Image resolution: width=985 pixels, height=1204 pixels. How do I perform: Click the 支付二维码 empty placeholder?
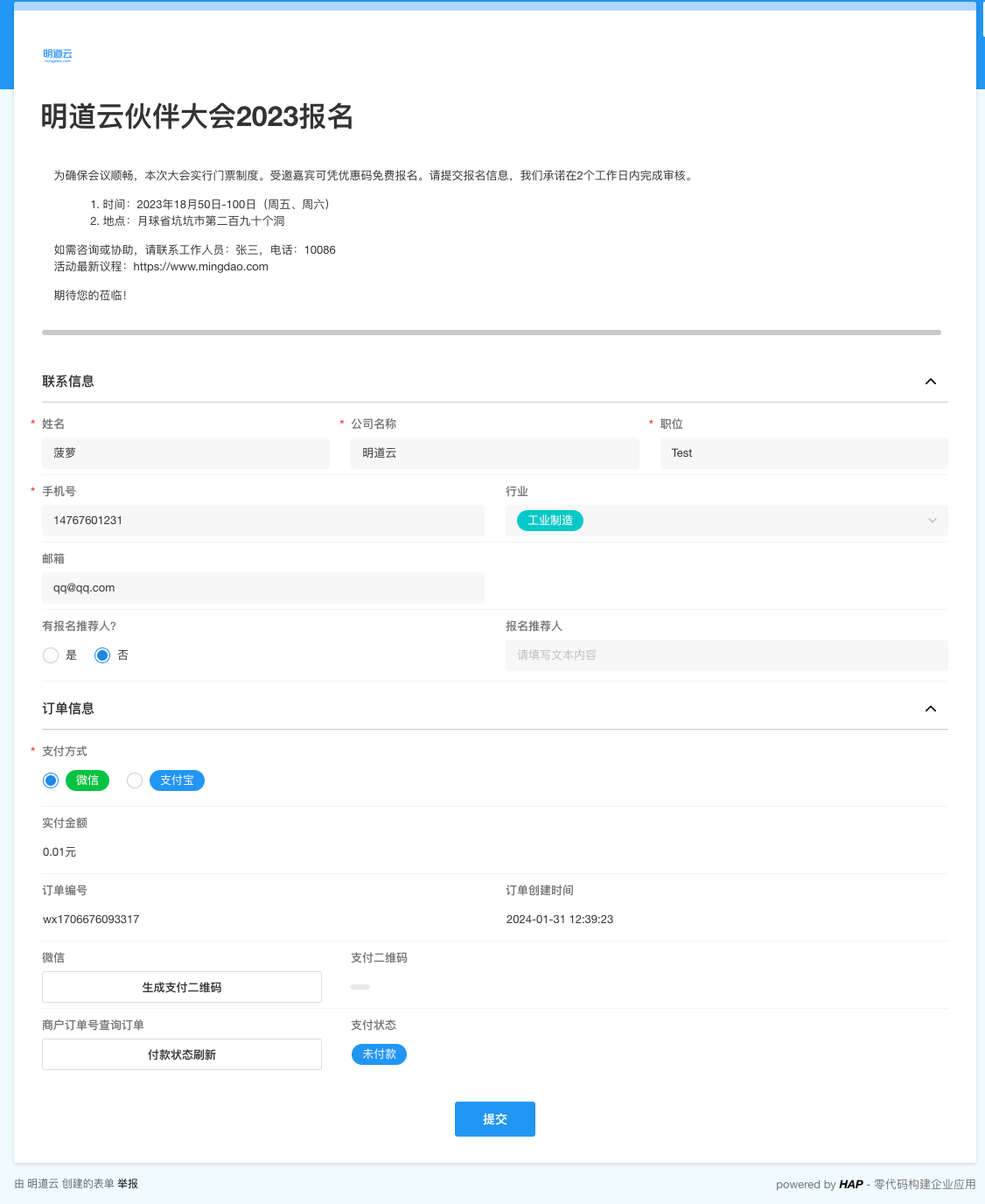click(360, 987)
